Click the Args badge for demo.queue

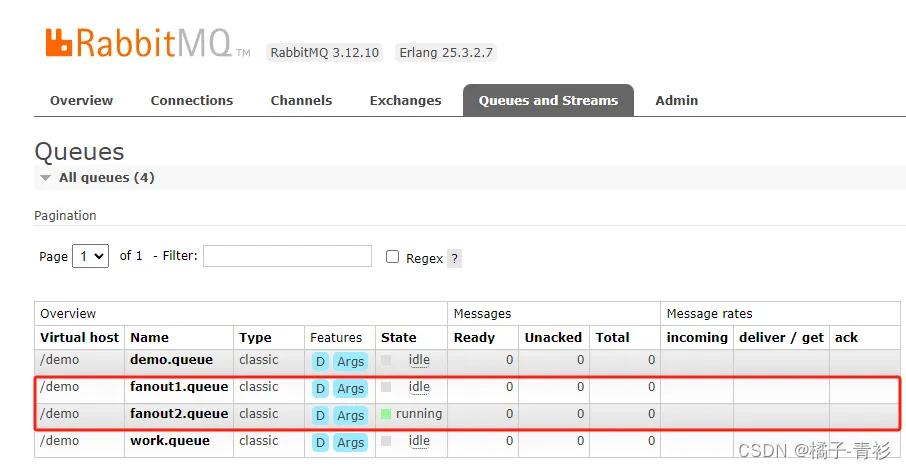[x=350, y=362]
